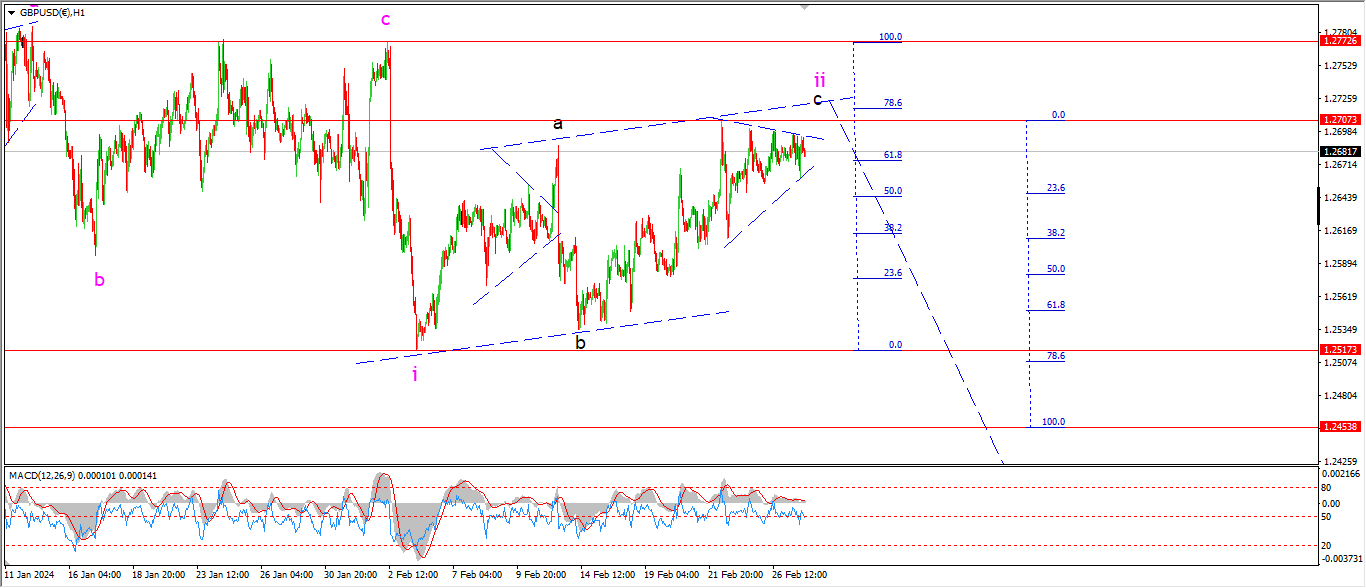1366x588 pixels.
Task: Click the red 1.24538 price label
Action: pos(1340,427)
